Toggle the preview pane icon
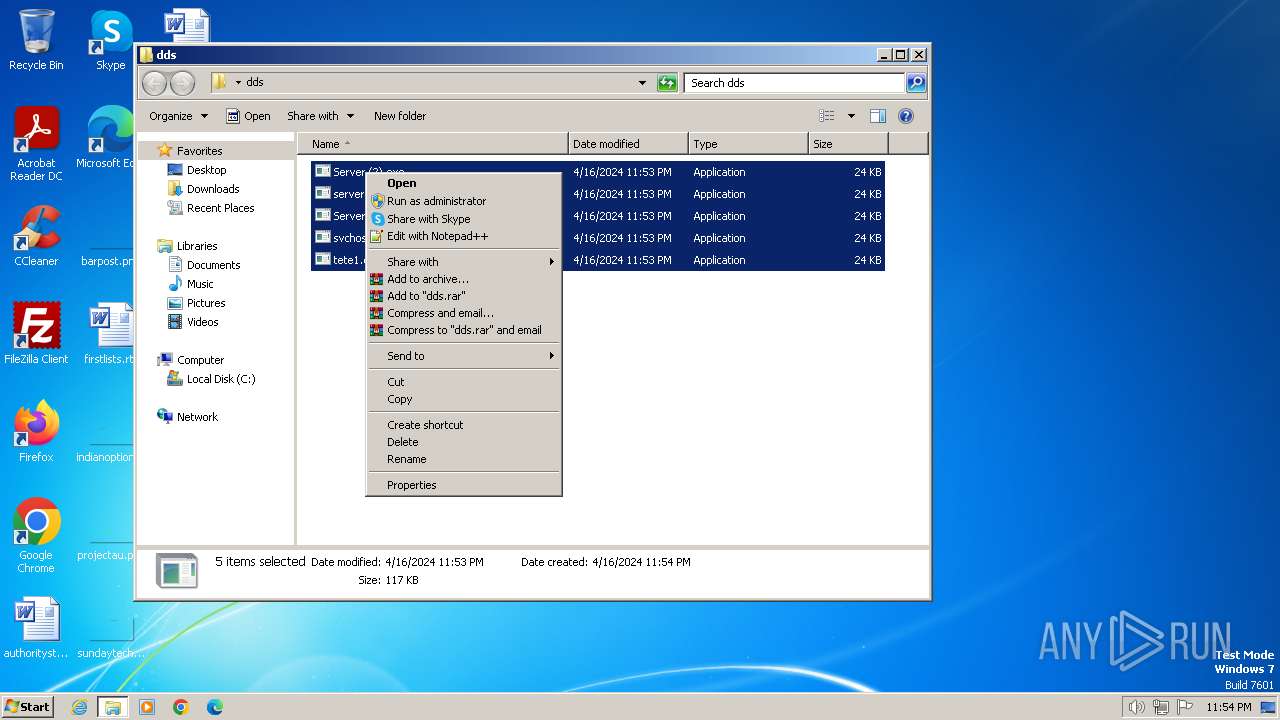1280x720 pixels. click(x=878, y=116)
